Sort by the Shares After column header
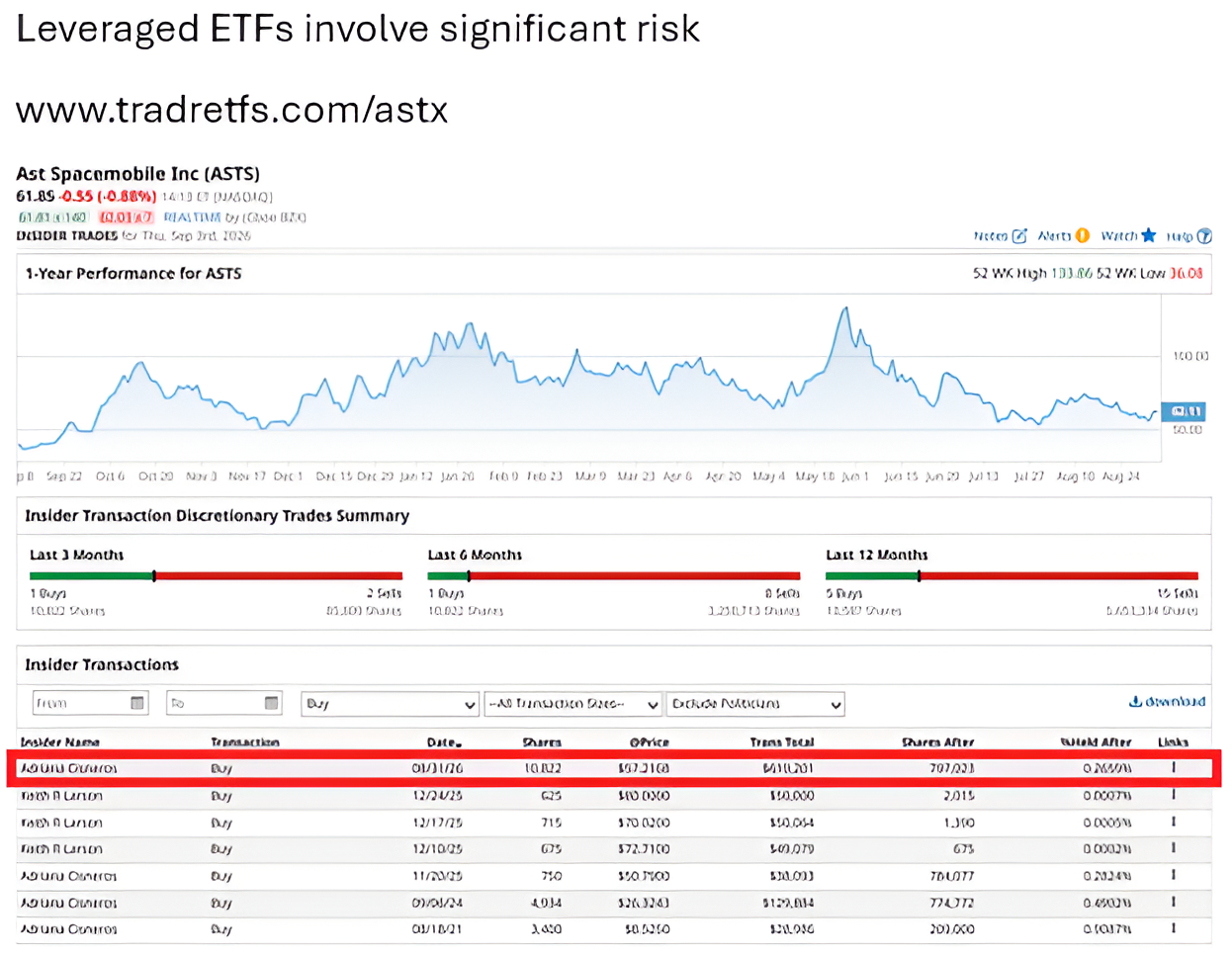Screen dimensions: 1232x957 pos(937,741)
